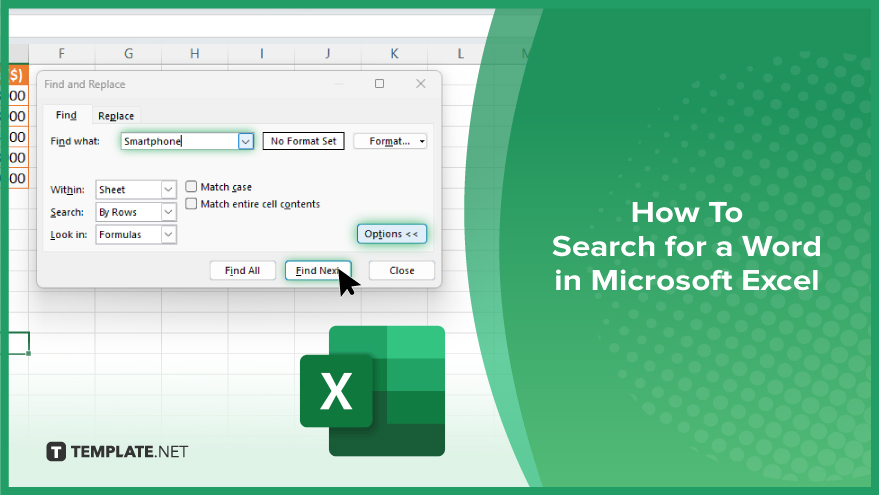Screen dimensions: 879x495
Task: Select column F header
Action: (x=62, y=53)
